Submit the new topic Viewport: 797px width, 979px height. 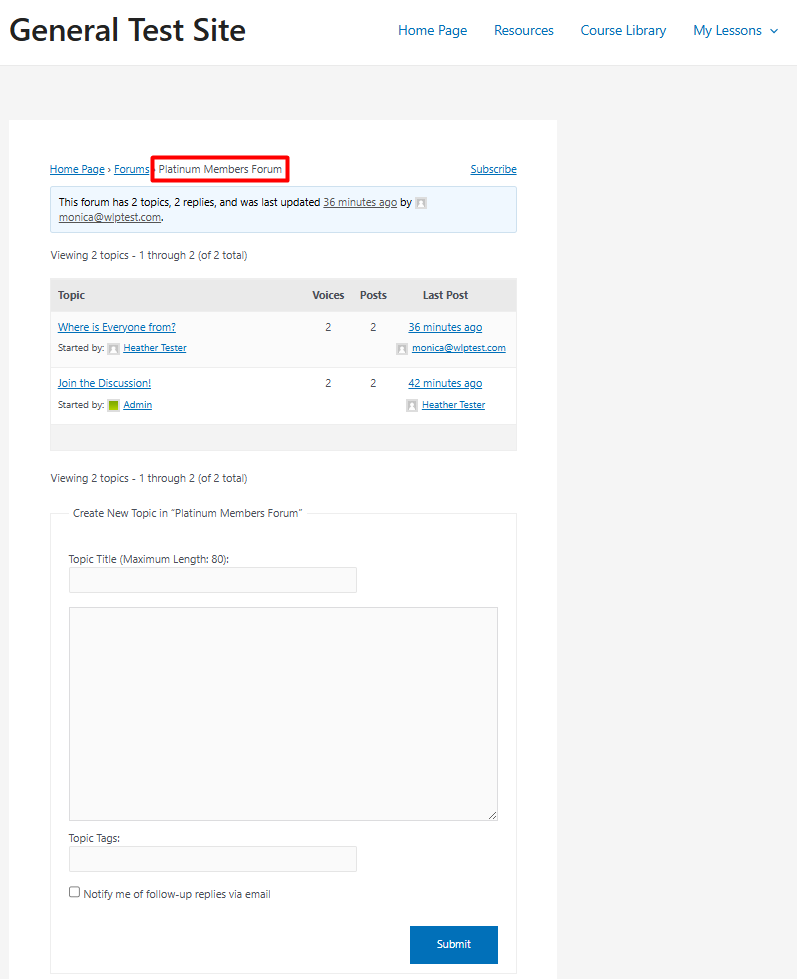454,945
